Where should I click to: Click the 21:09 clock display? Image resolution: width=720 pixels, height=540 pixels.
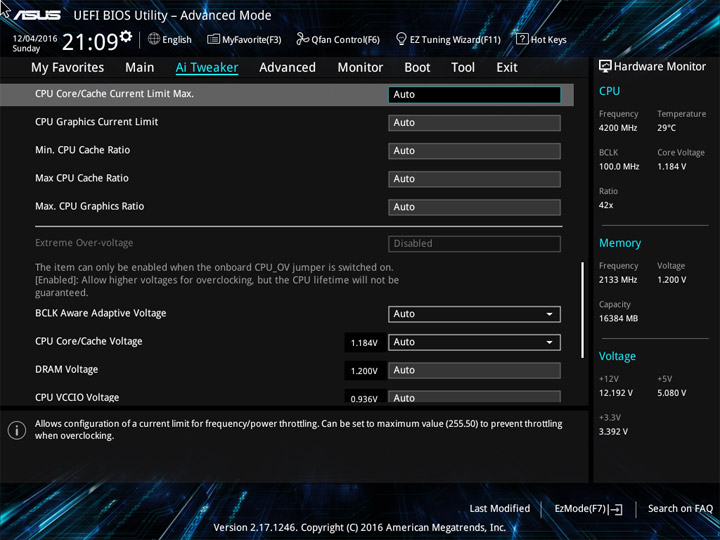pyautogui.click(x=90, y=42)
